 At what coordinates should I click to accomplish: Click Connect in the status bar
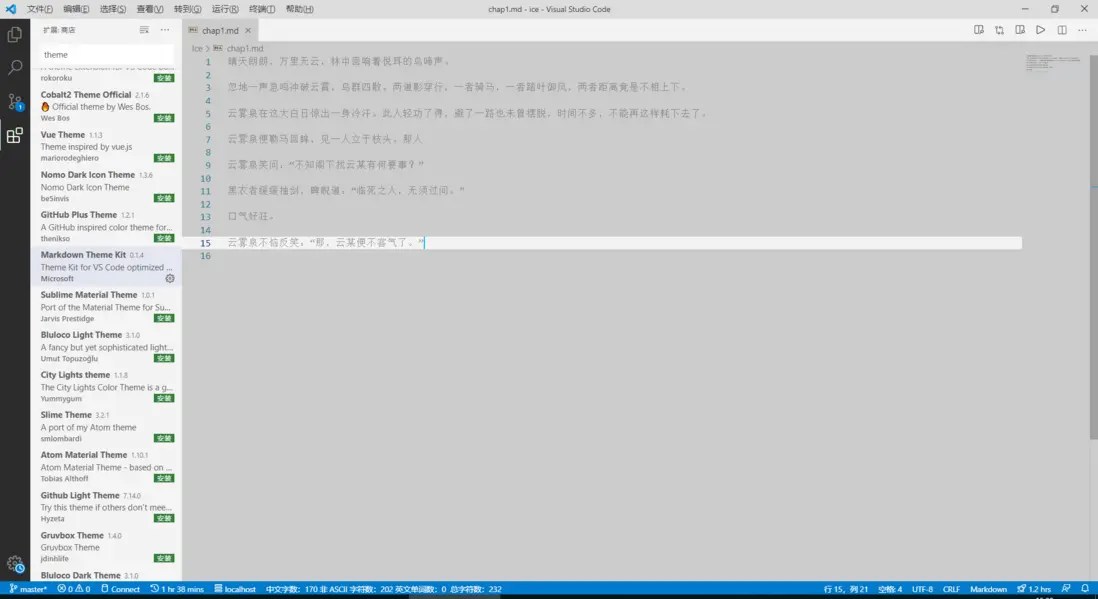pyautogui.click(x=120, y=589)
